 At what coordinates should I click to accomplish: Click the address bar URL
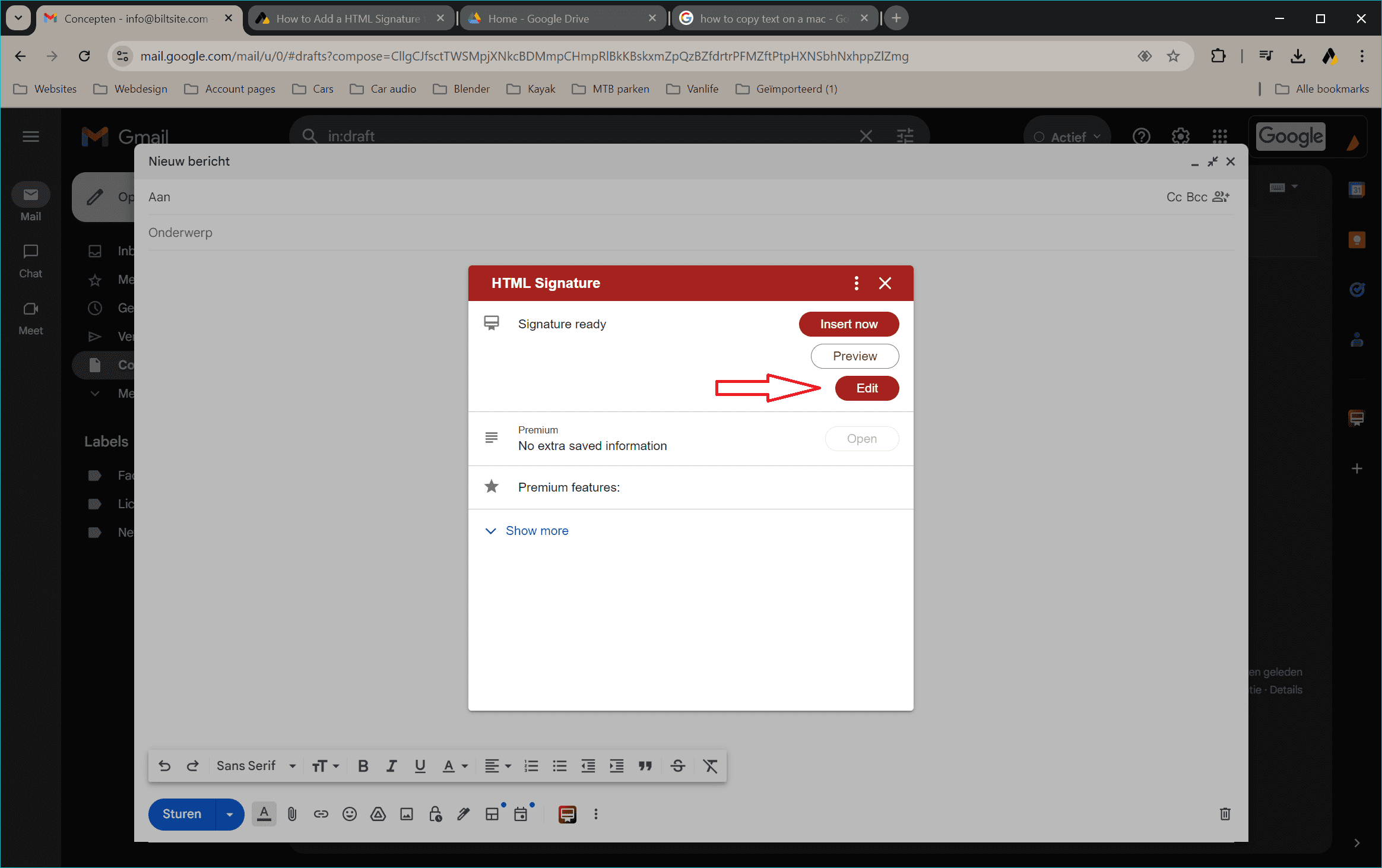pos(524,56)
